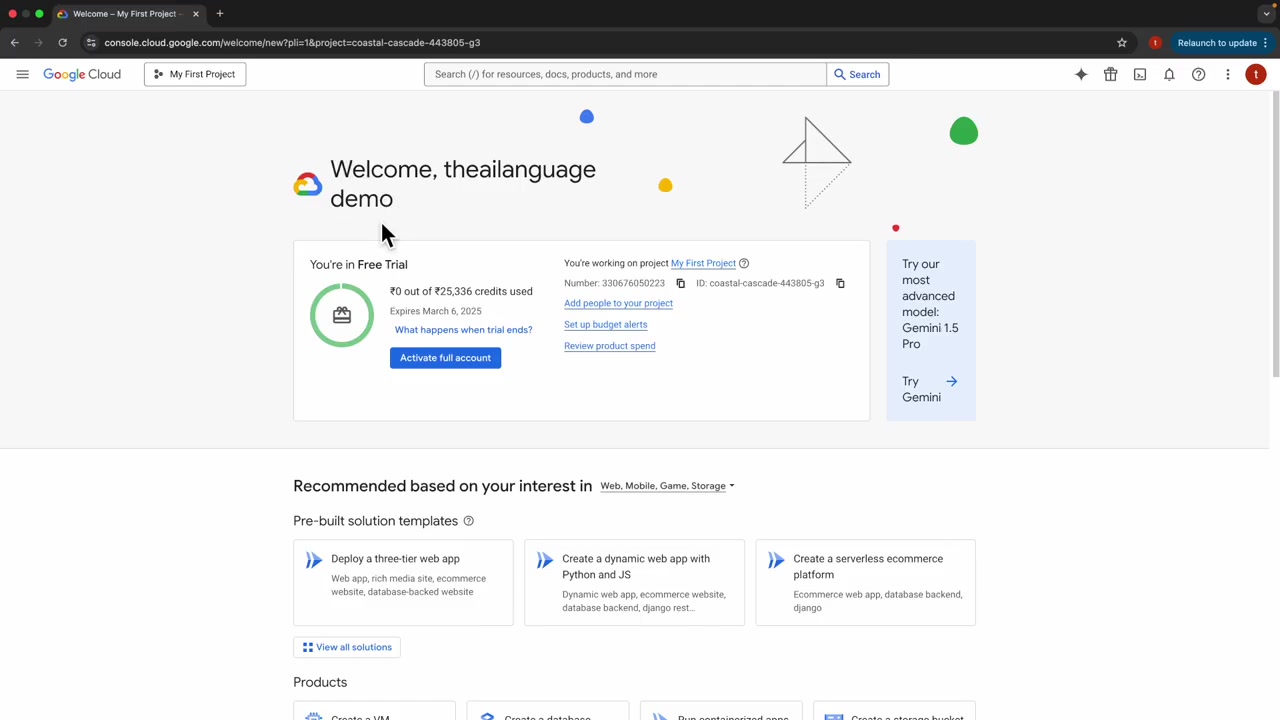Close the Welcome – My First Project tab

[196, 14]
